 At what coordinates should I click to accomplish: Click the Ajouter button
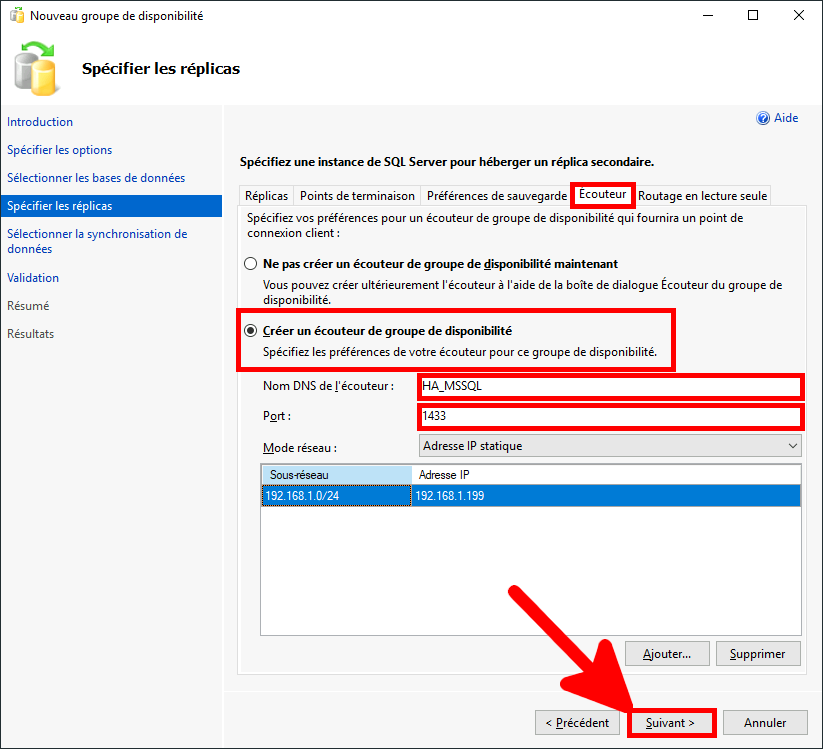[667, 654]
